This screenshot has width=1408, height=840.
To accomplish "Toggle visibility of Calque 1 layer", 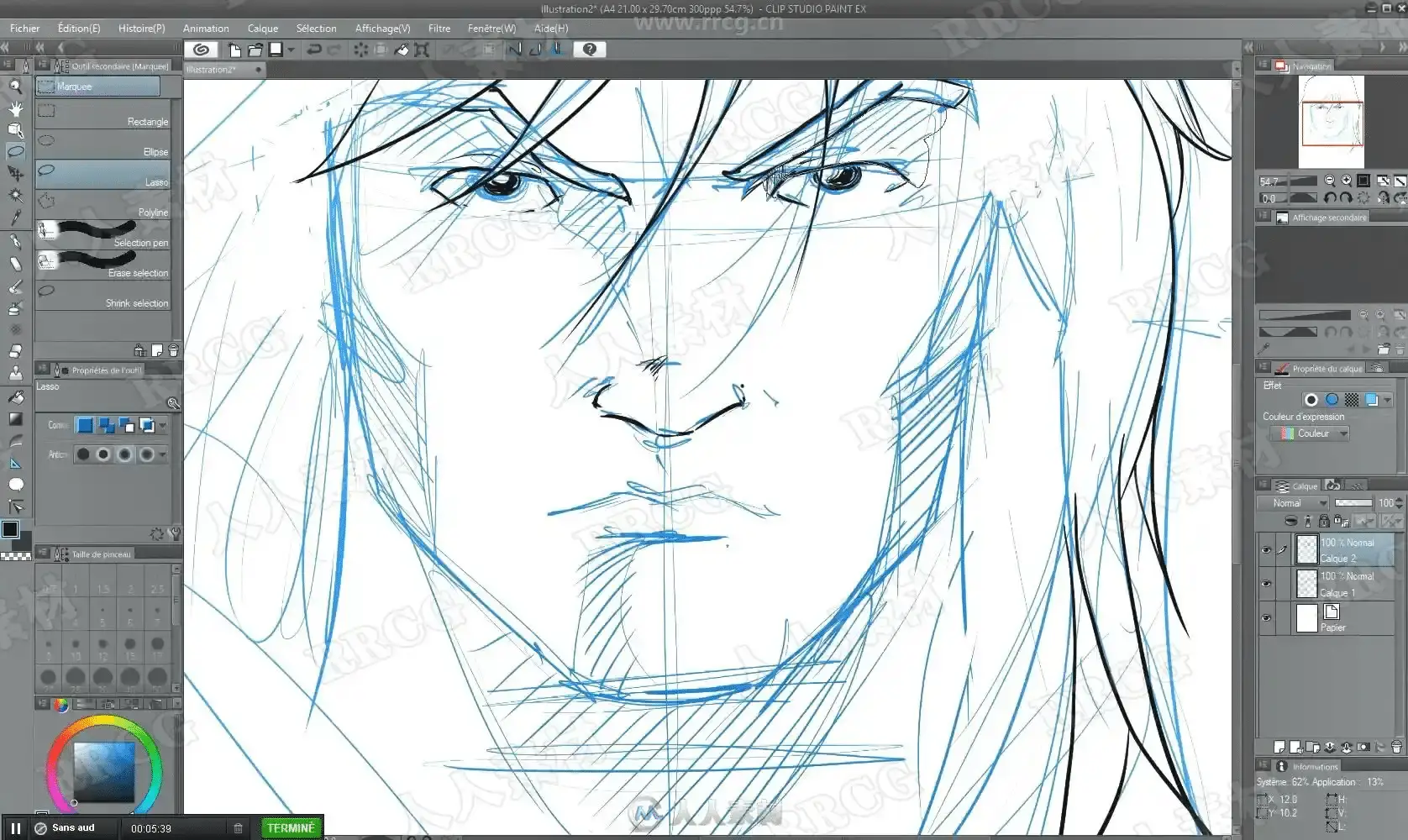I will coord(1266,584).
